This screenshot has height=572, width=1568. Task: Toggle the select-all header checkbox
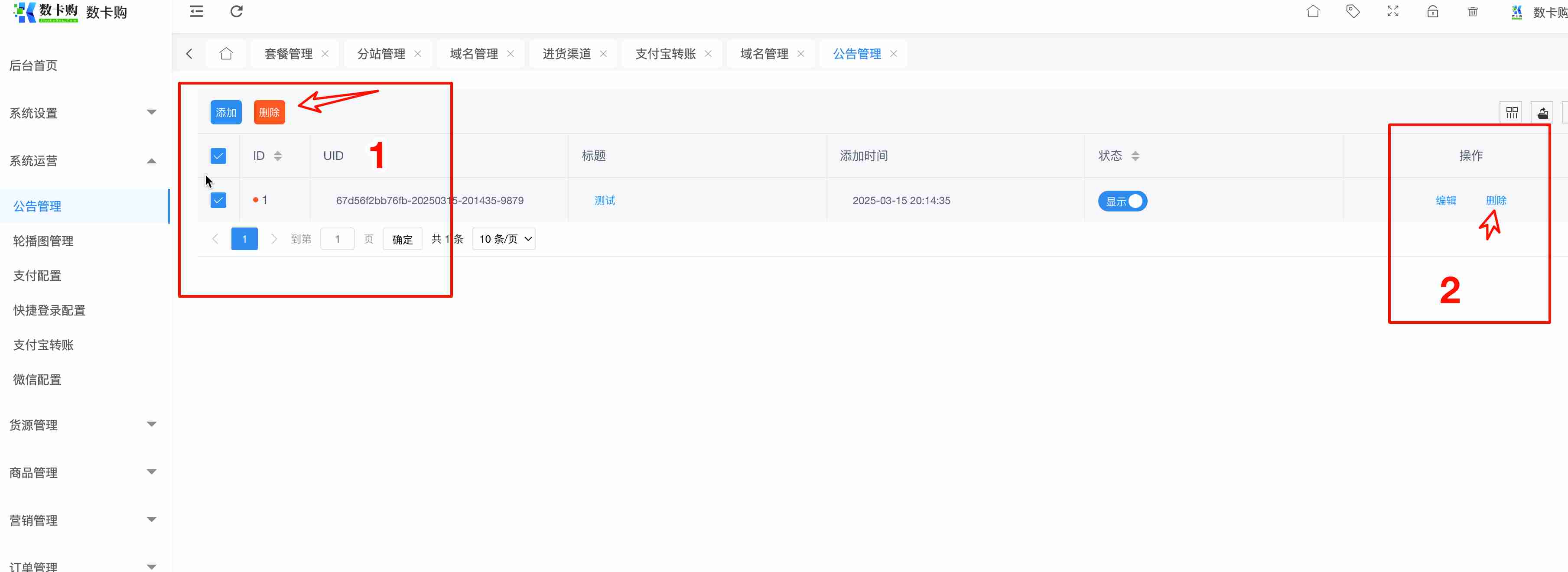218,156
